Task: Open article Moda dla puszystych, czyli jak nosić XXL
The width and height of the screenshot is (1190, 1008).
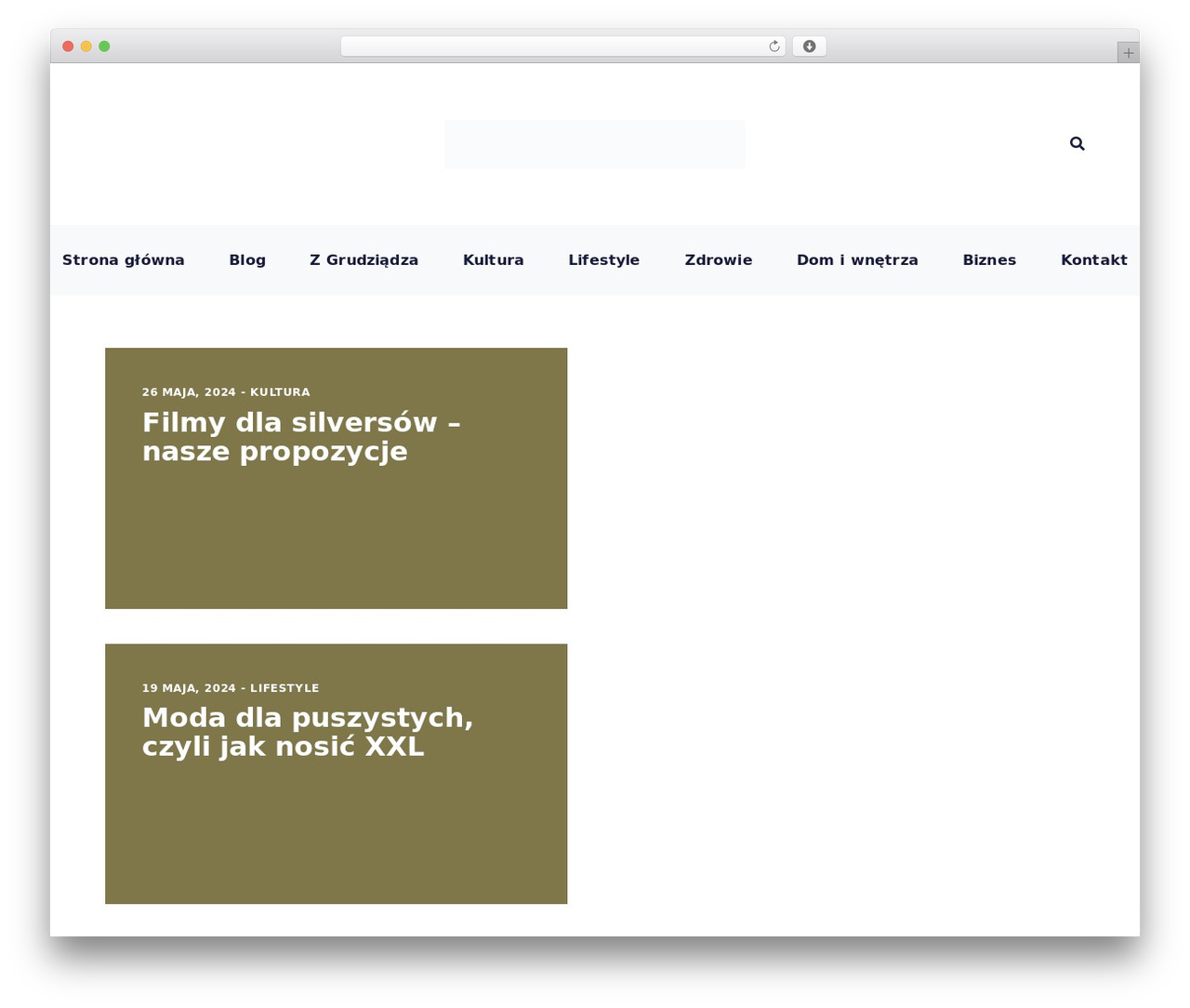Action: pos(308,732)
